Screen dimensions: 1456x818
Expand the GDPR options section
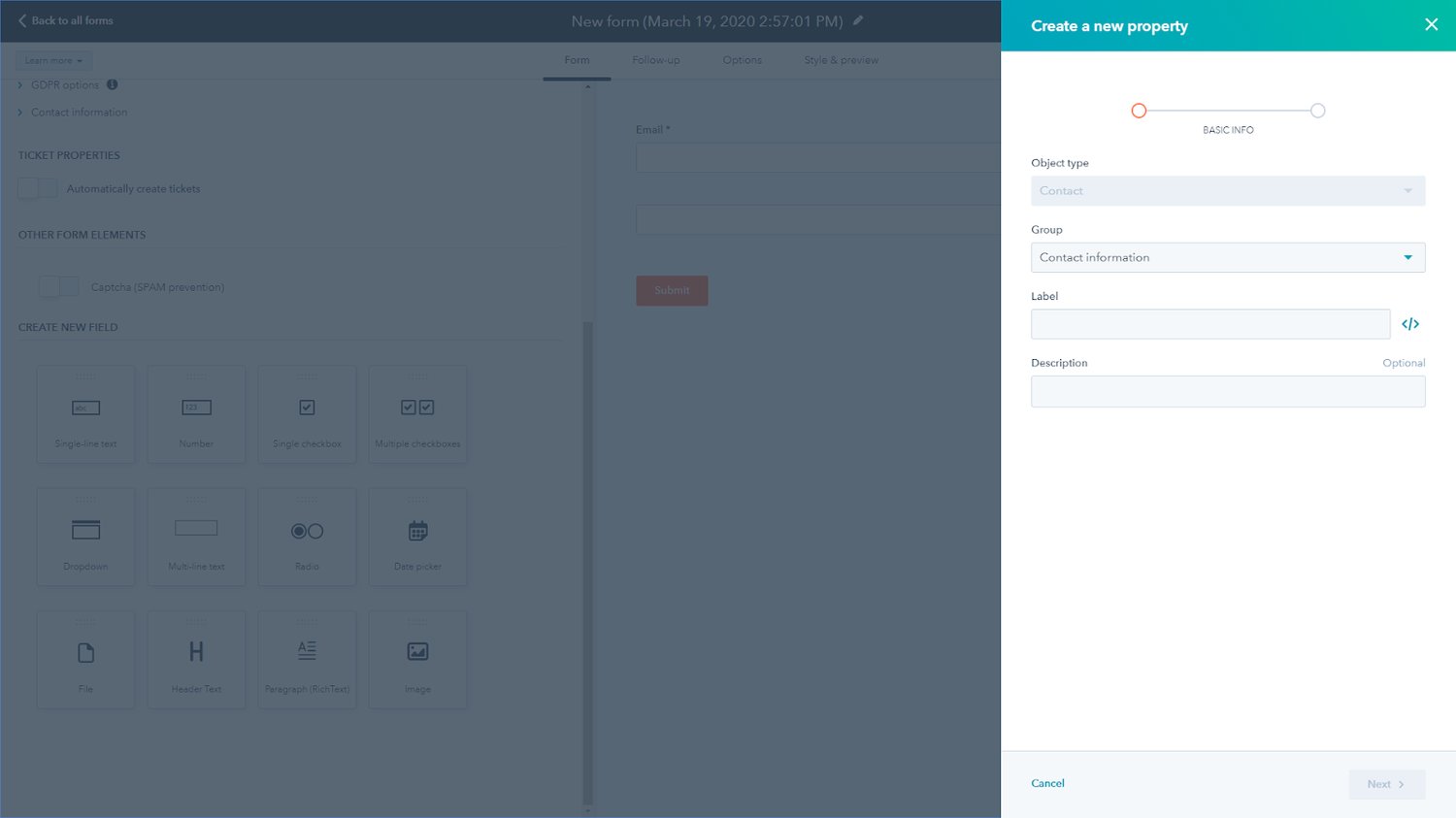point(64,85)
